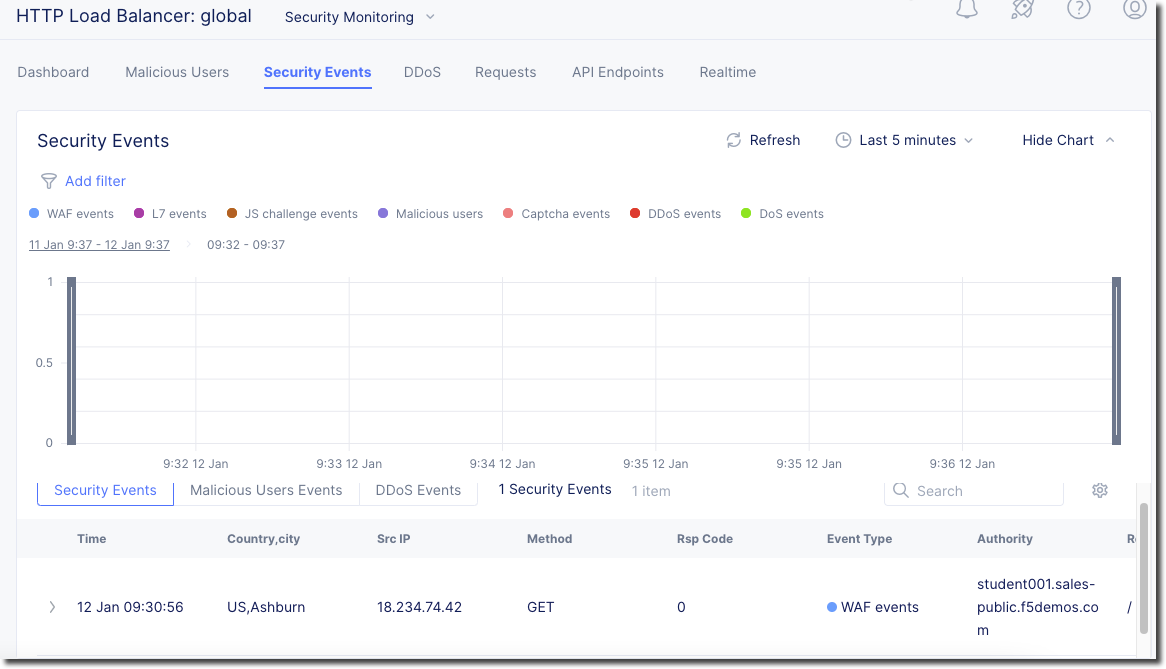The width and height of the screenshot is (1166, 669).
Task: Collapse chart using Hide Chart
Action: [1068, 140]
